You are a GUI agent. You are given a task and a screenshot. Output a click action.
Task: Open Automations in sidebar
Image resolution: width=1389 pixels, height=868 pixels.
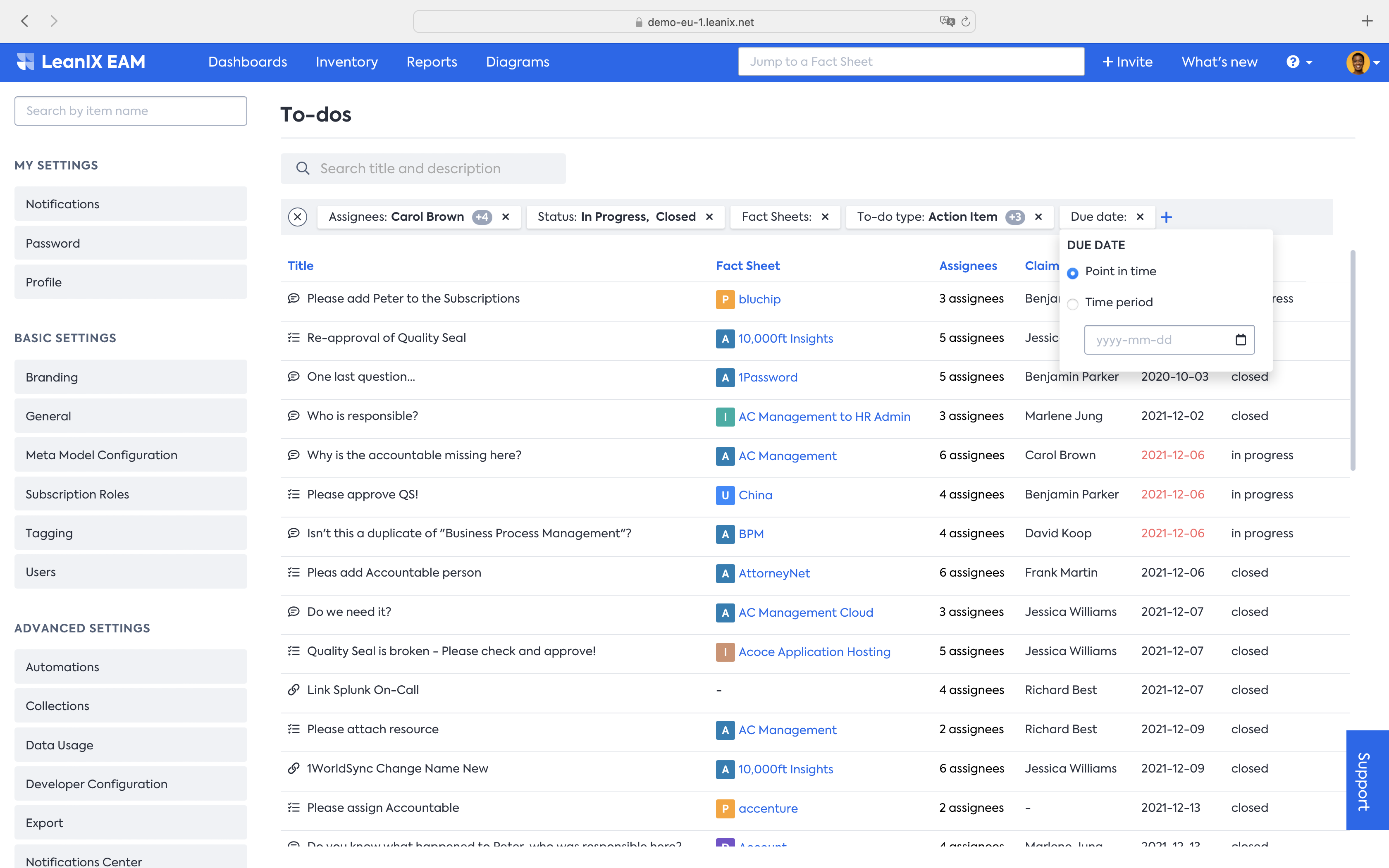130,666
